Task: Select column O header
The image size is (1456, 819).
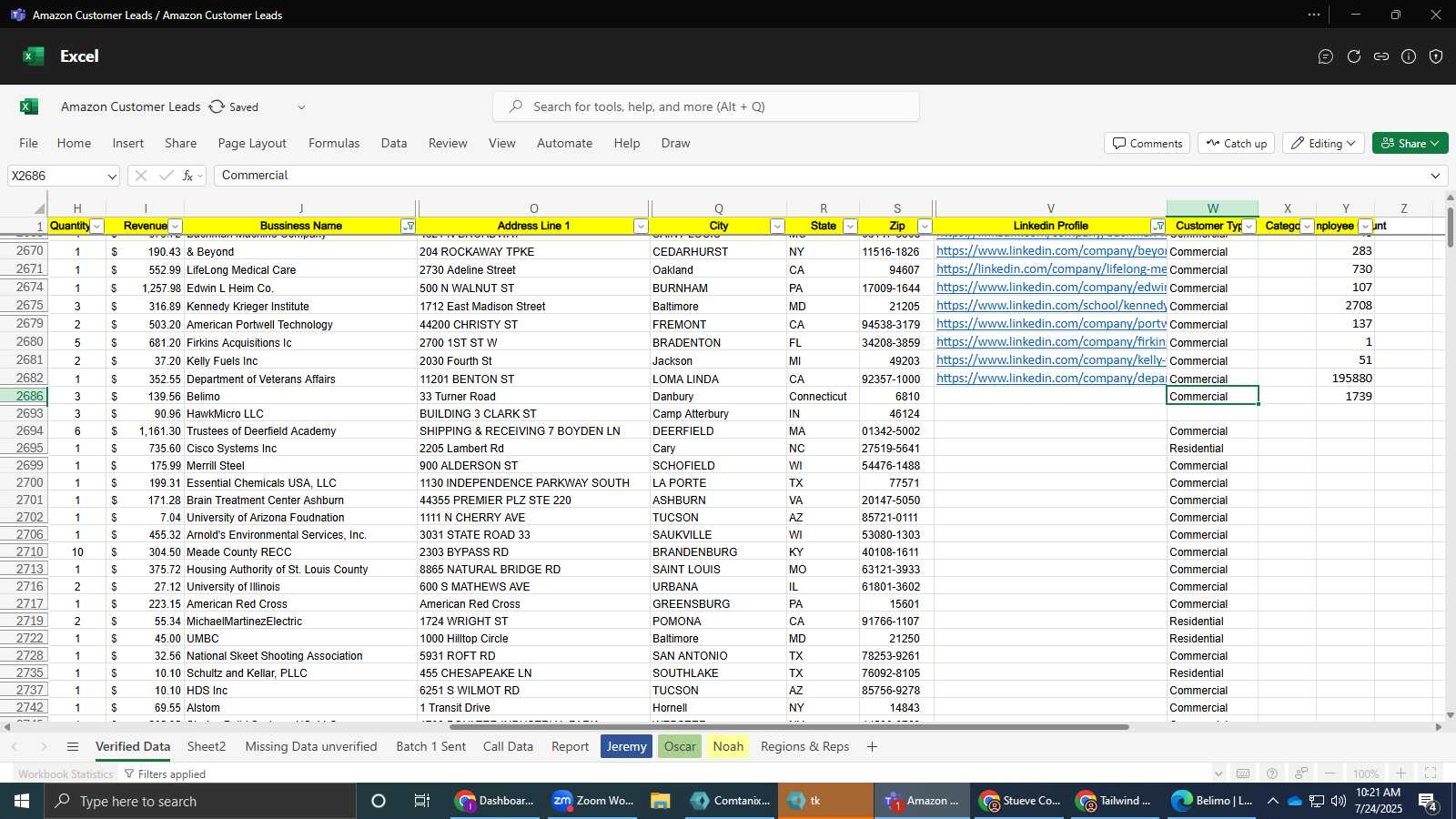Action: tap(533, 208)
